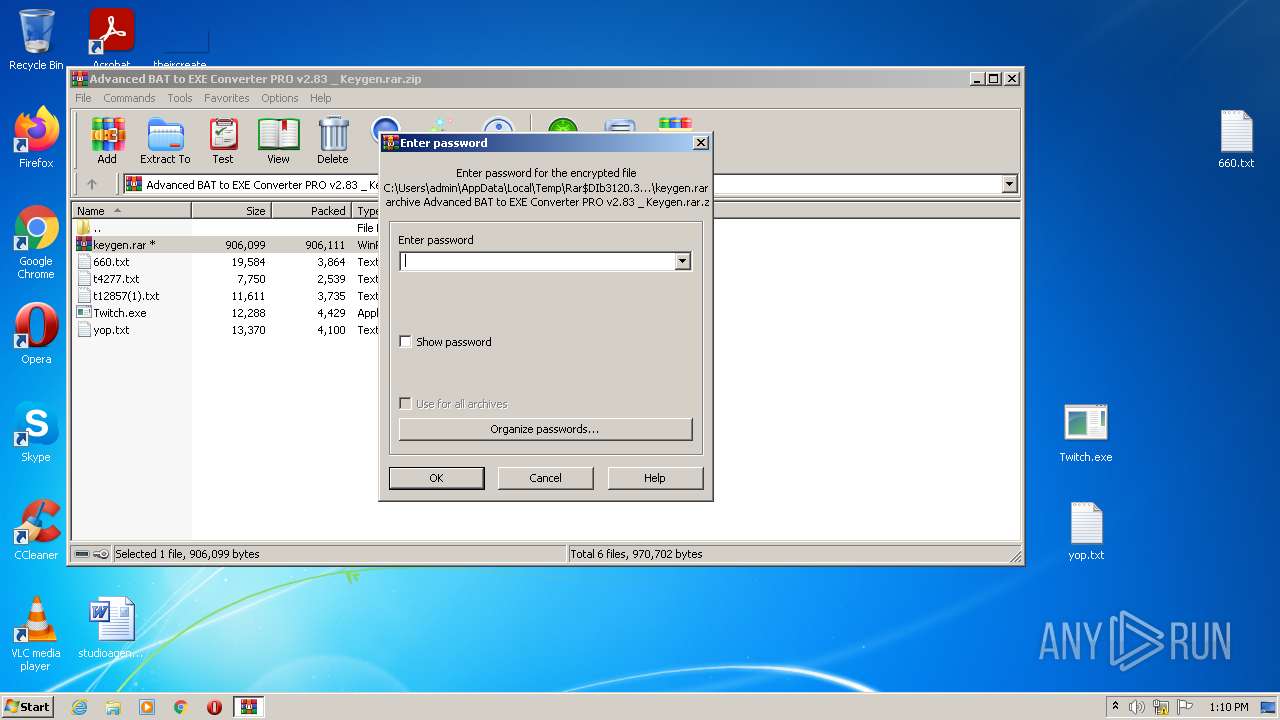The width and height of the screenshot is (1280, 720).
Task: Show hidden system tray icons arrow
Action: tap(1115, 707)
